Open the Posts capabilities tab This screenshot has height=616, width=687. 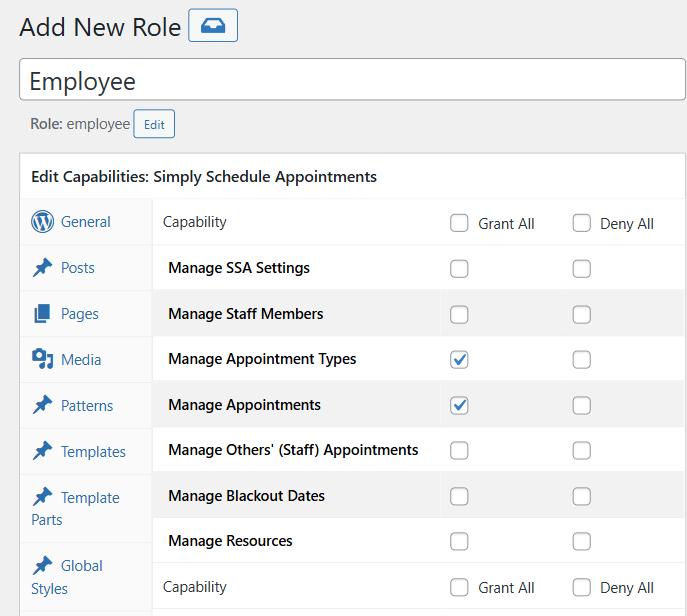coord(86,268)
